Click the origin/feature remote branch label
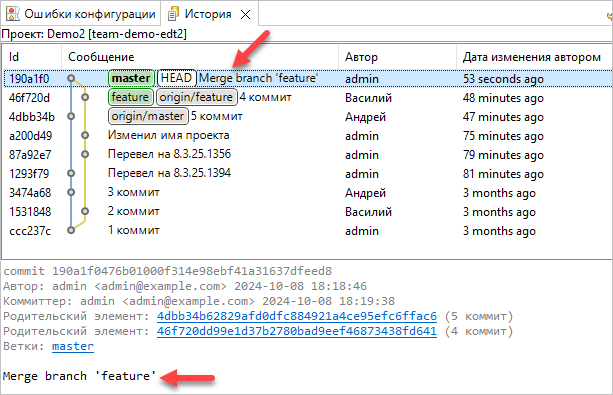 click(x=196, y=97)
